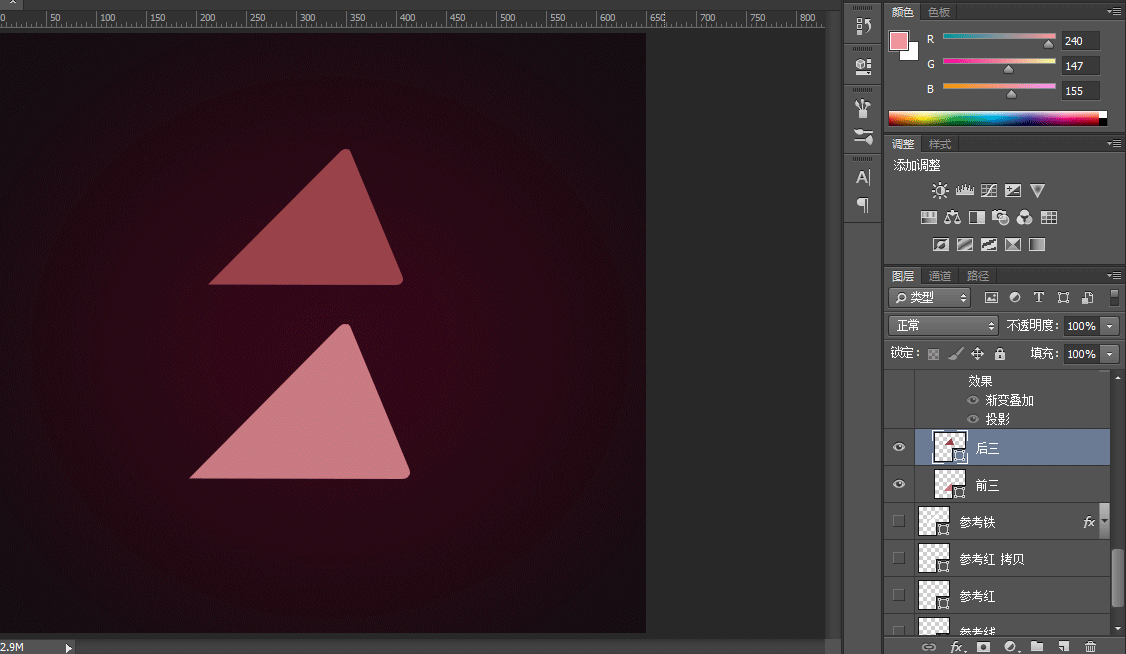Select the 调整 tab

tap(903, 144)
